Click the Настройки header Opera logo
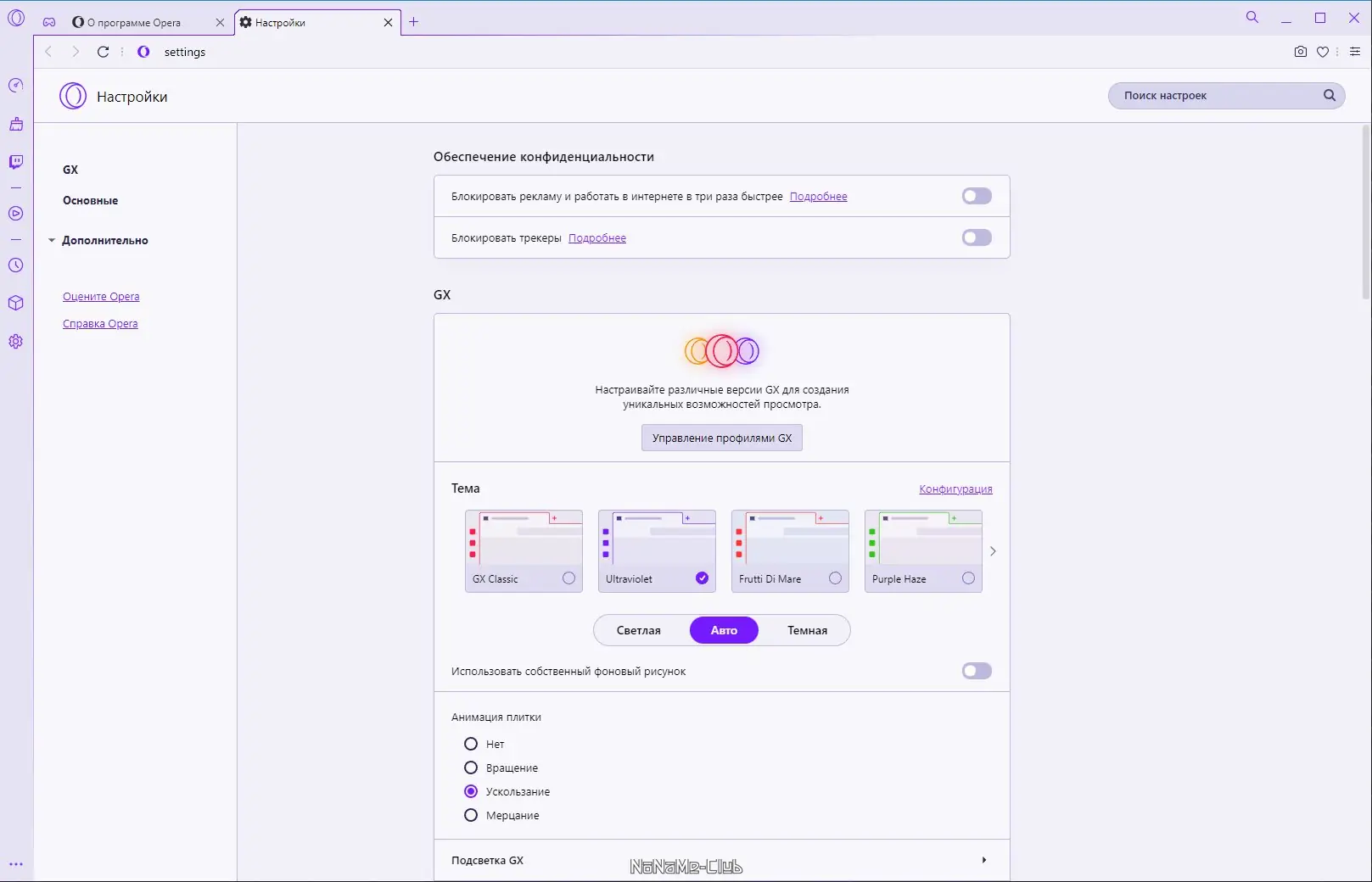This screenshot has width=1372, height=882. 73,96
